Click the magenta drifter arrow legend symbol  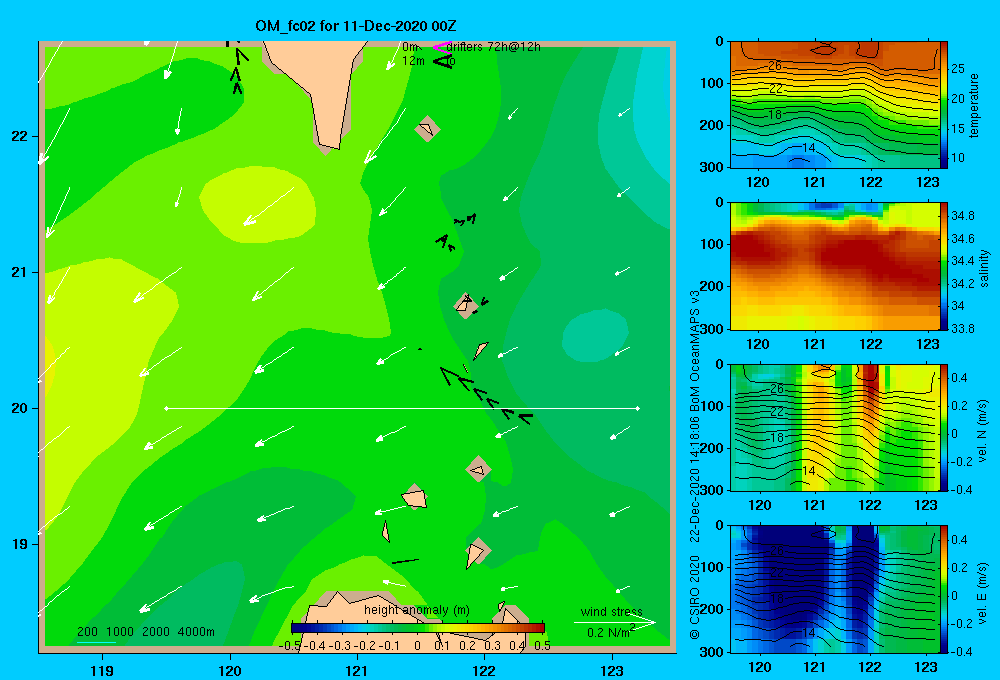pos(441,47)
